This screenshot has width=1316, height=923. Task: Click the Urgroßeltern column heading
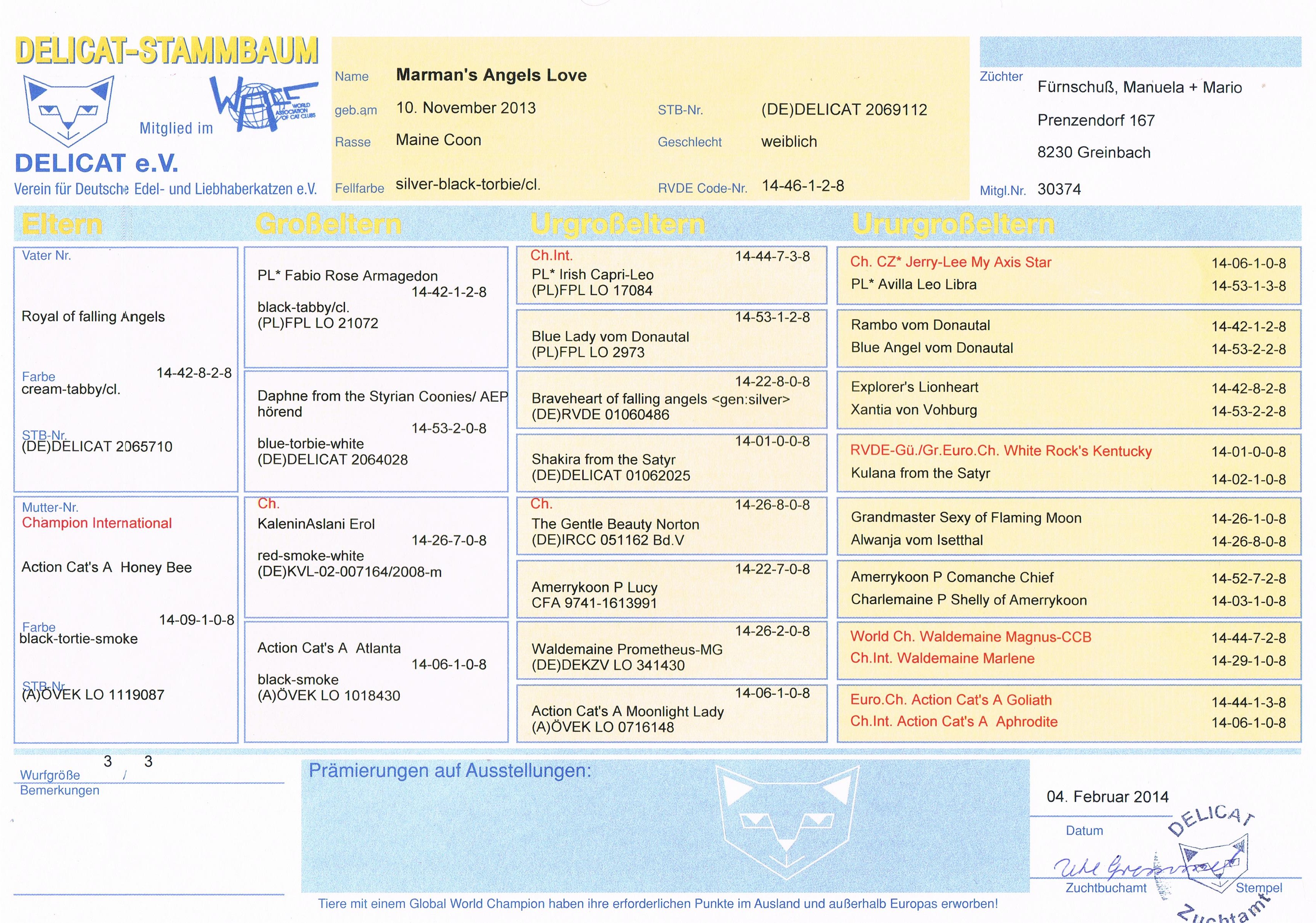(618, 224)
